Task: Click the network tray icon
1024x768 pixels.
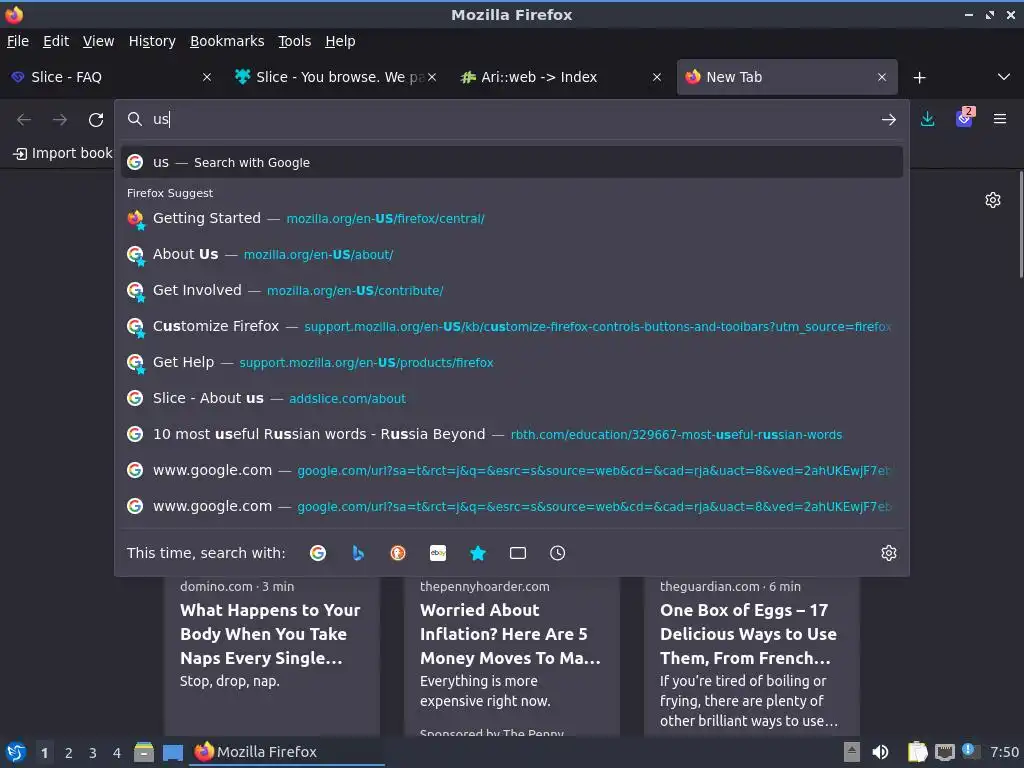Action: (x=944, y=752)
